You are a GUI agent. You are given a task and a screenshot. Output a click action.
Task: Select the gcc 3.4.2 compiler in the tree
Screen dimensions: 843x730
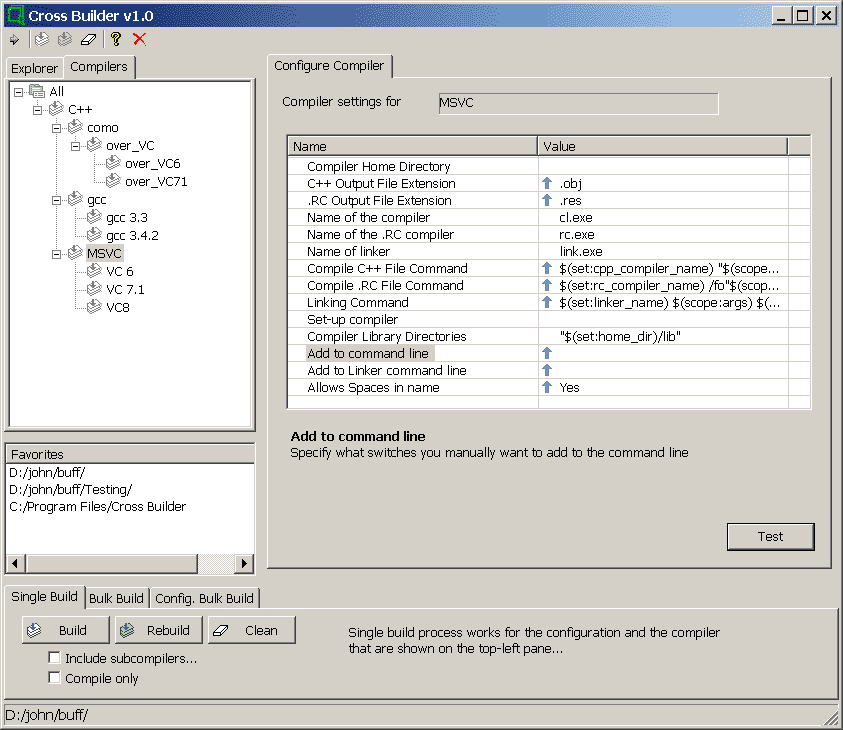tap(132, 235)
